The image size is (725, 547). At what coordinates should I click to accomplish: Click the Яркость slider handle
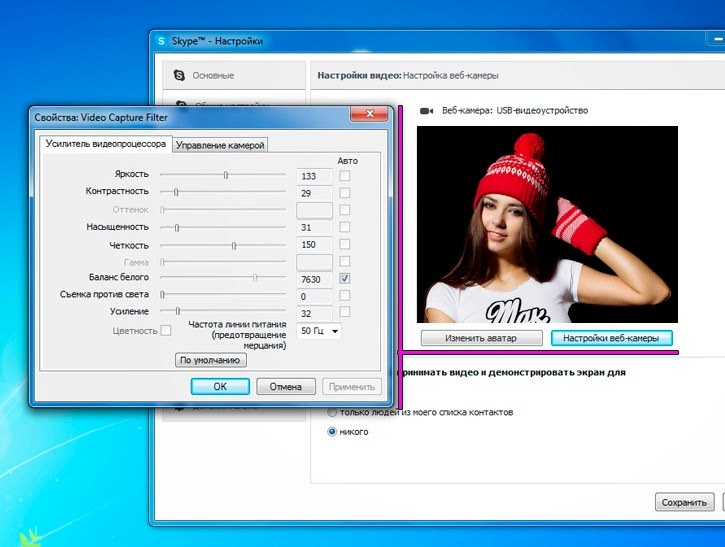click(x=226, y=175)
